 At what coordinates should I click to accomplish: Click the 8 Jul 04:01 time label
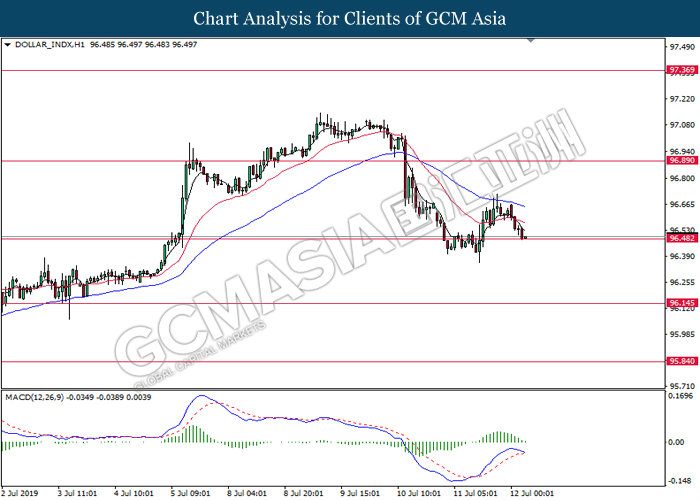click(x=247, y=493)
